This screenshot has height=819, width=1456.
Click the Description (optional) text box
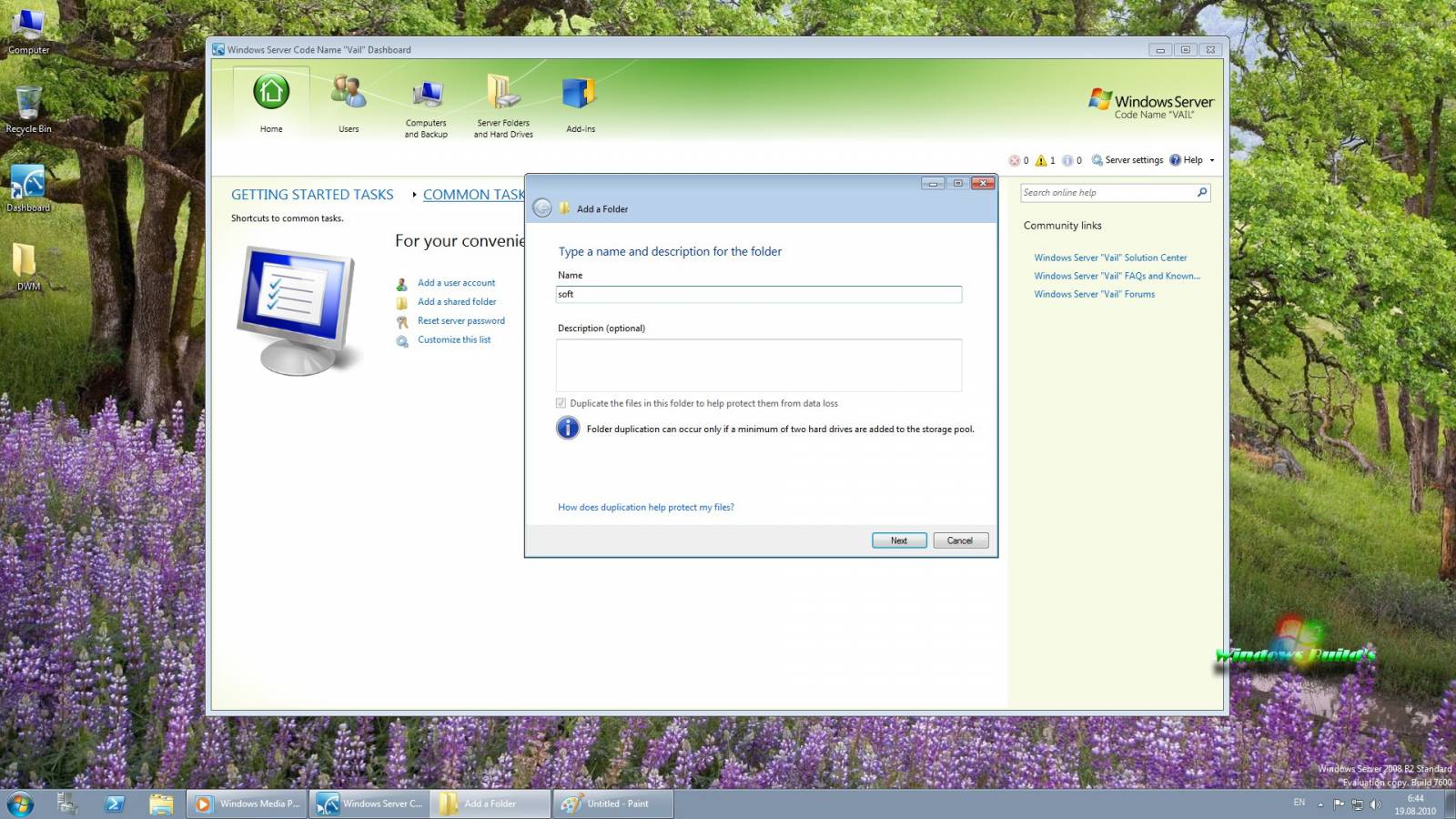click(x=758, y=365)
